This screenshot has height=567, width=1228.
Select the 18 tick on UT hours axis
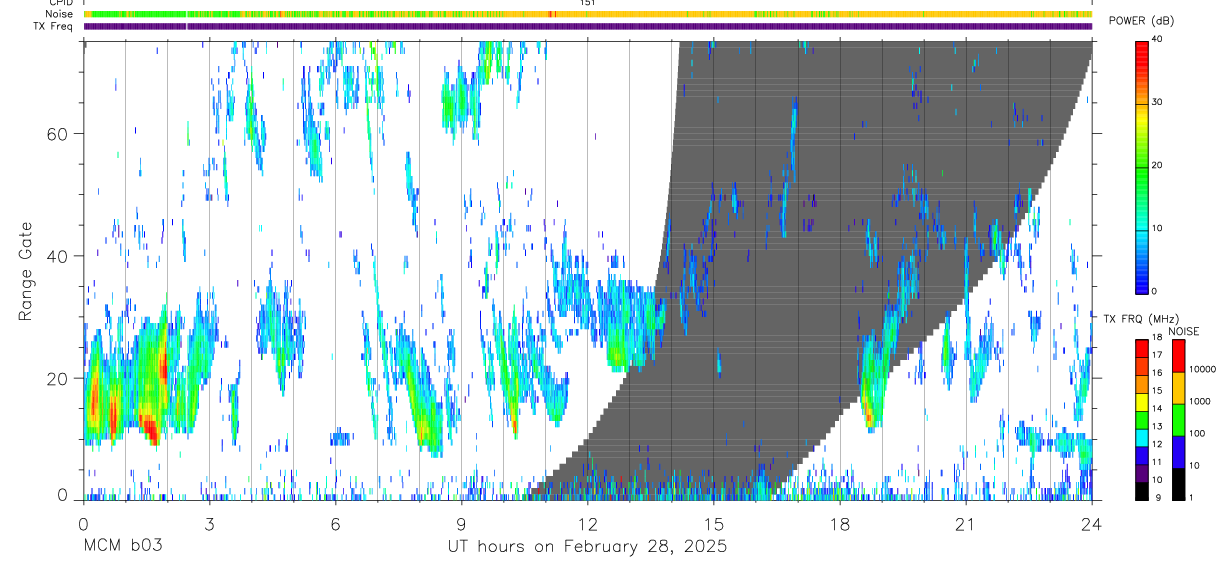840,522
